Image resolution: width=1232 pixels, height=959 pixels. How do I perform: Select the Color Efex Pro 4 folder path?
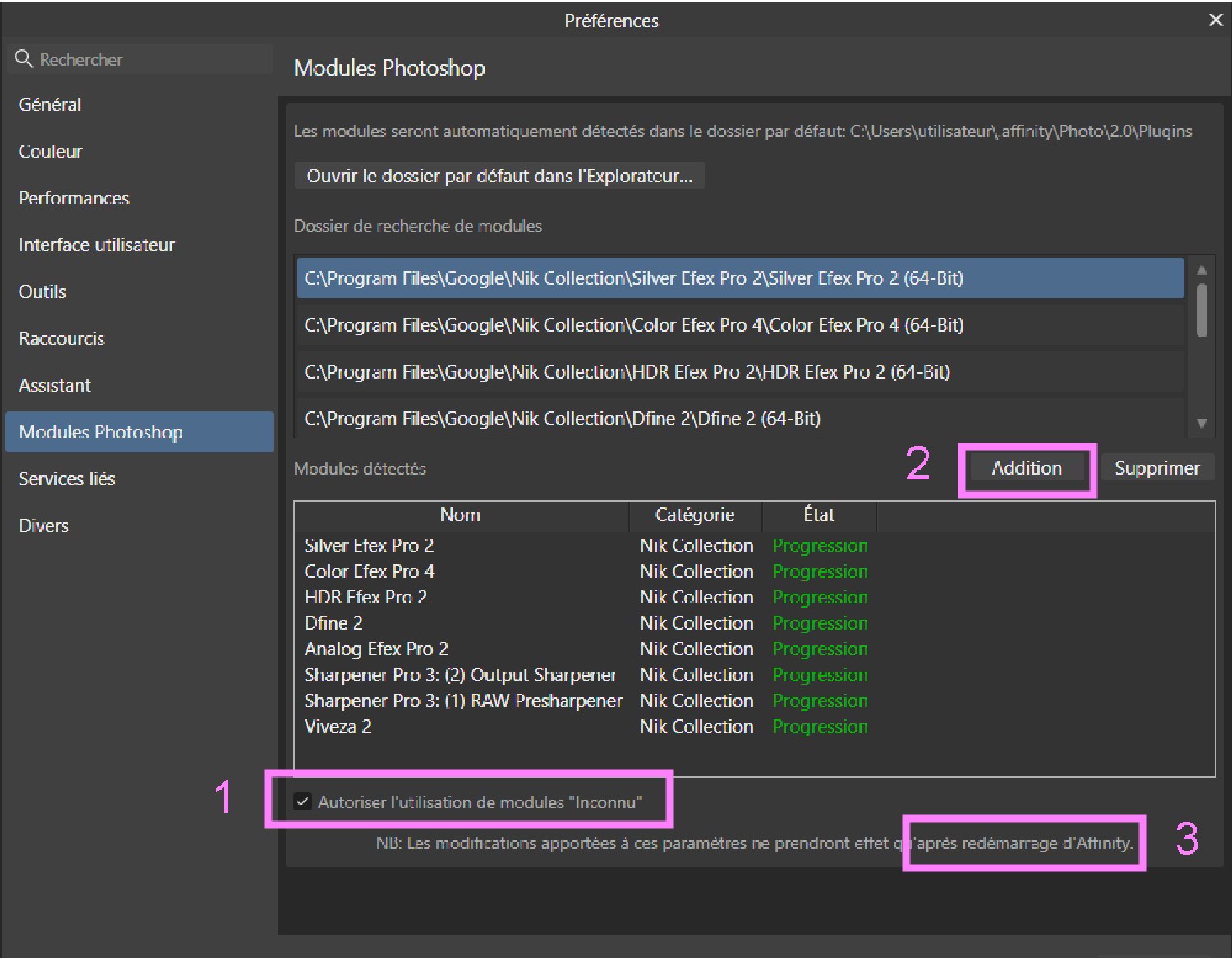click(740, 325)
